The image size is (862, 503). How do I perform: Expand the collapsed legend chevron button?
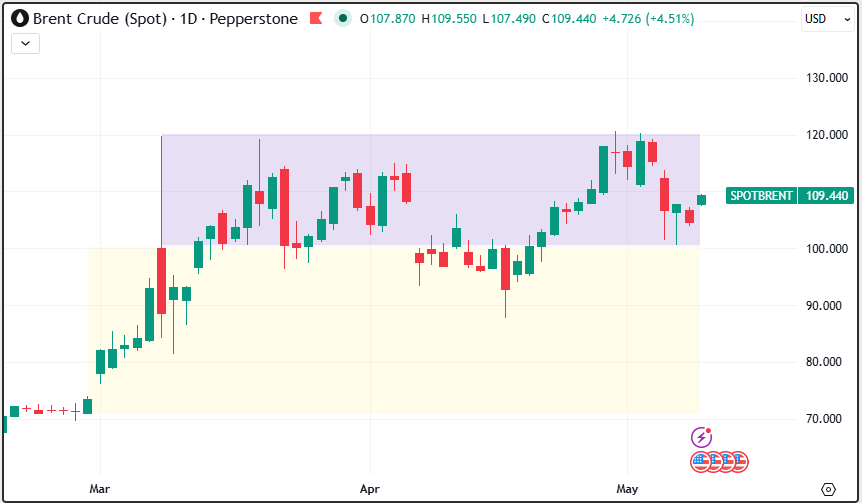click(25, 43)
